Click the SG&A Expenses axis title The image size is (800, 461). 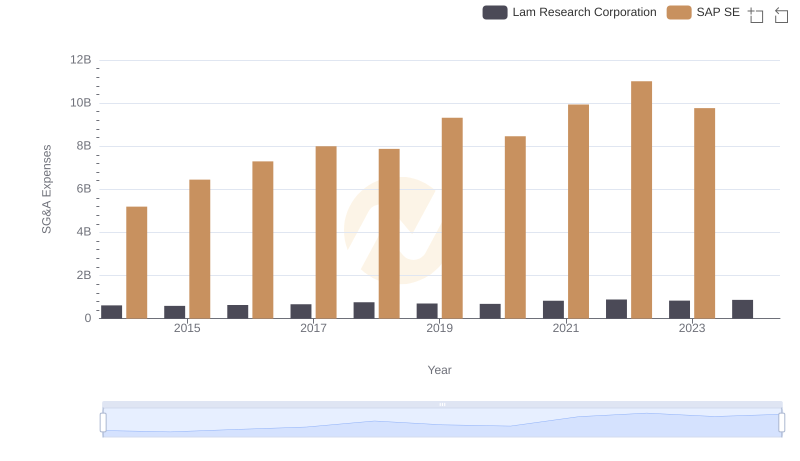(x=46, y=189)
